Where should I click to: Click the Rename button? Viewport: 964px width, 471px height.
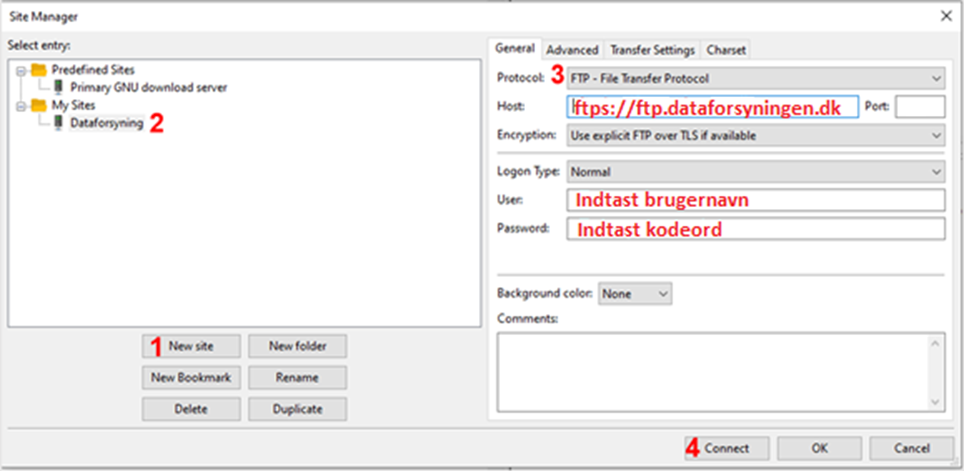point(298,378)
